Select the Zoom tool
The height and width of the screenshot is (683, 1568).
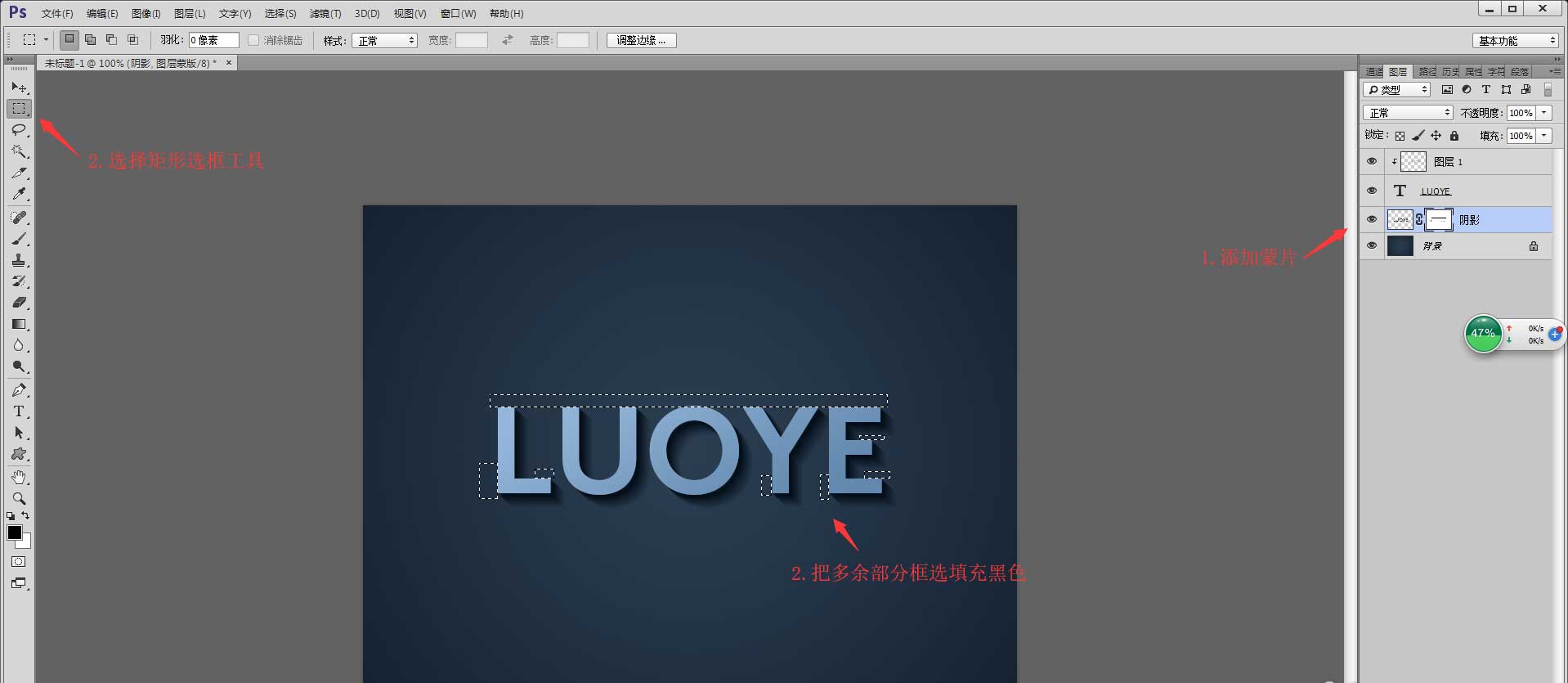click(x=19, y=498)
